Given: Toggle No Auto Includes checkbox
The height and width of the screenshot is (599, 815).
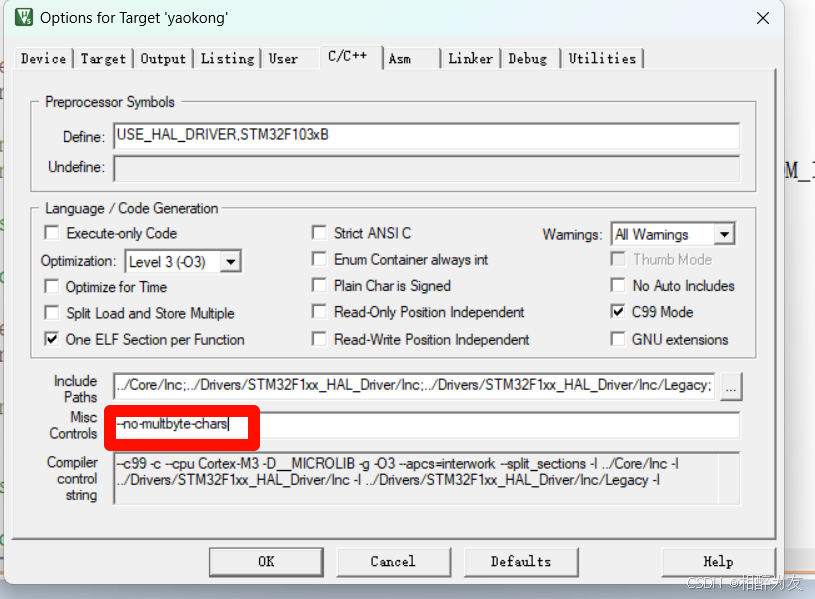Looking at the screenshot, I should 618,285.
